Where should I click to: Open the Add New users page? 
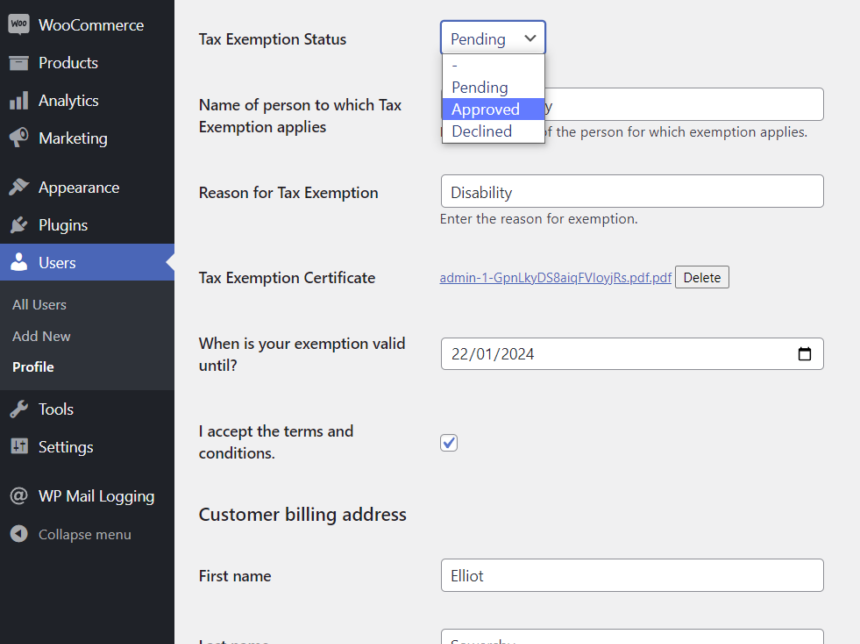[40, 336]
